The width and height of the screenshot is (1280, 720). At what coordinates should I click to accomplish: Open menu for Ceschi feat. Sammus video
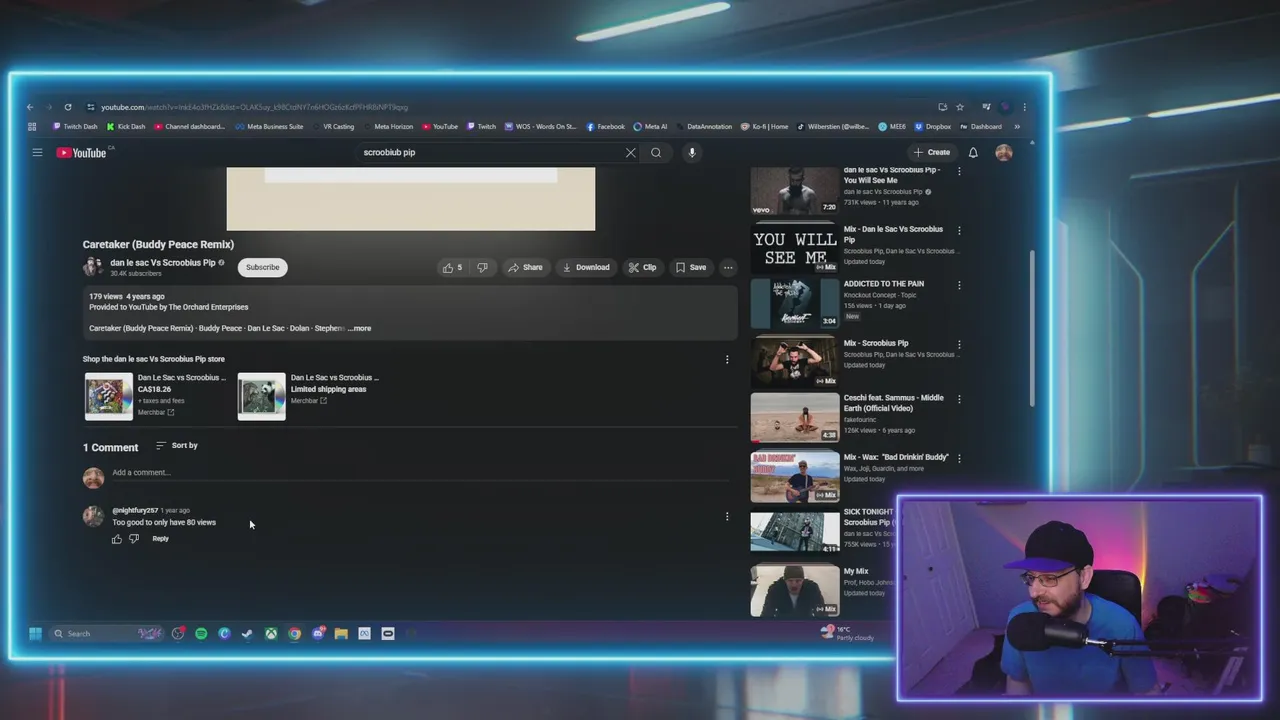coord(959,399)
